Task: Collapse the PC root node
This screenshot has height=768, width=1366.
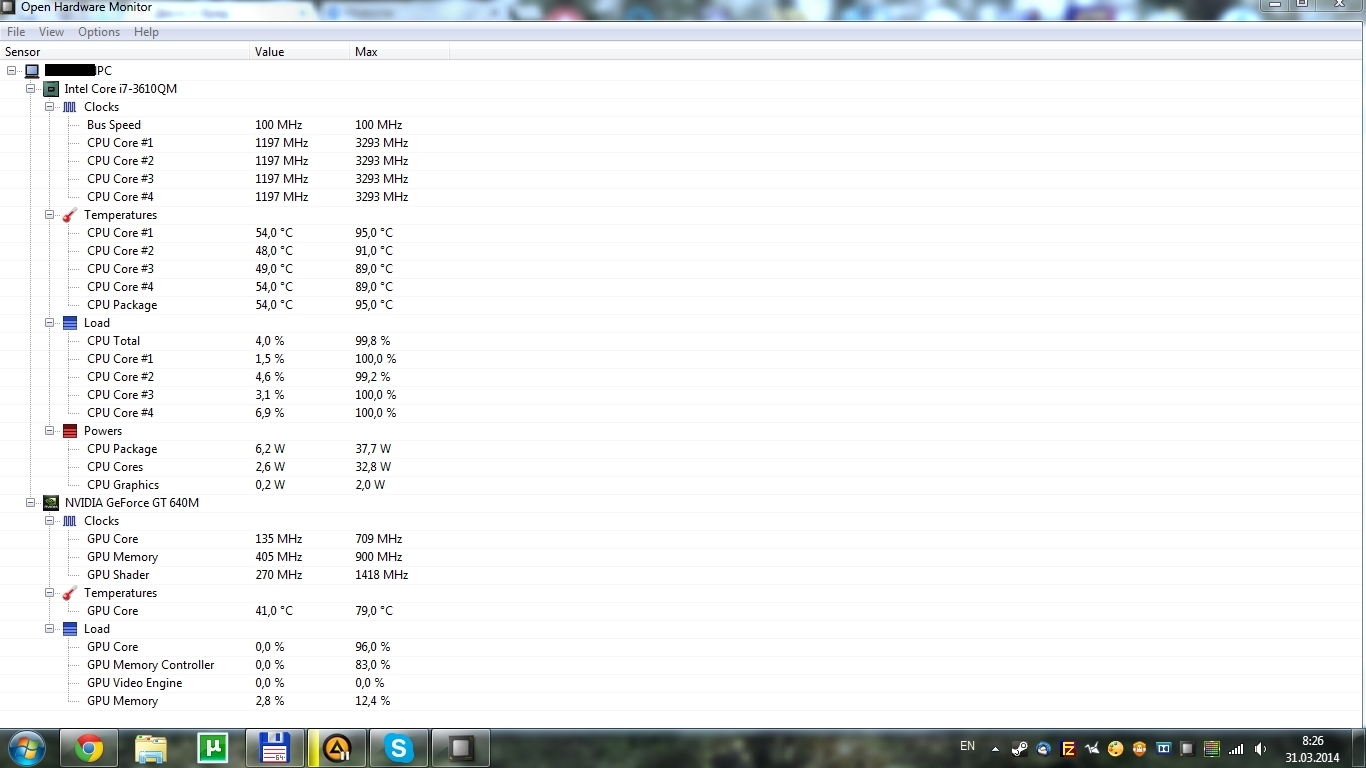Action: 12,71
